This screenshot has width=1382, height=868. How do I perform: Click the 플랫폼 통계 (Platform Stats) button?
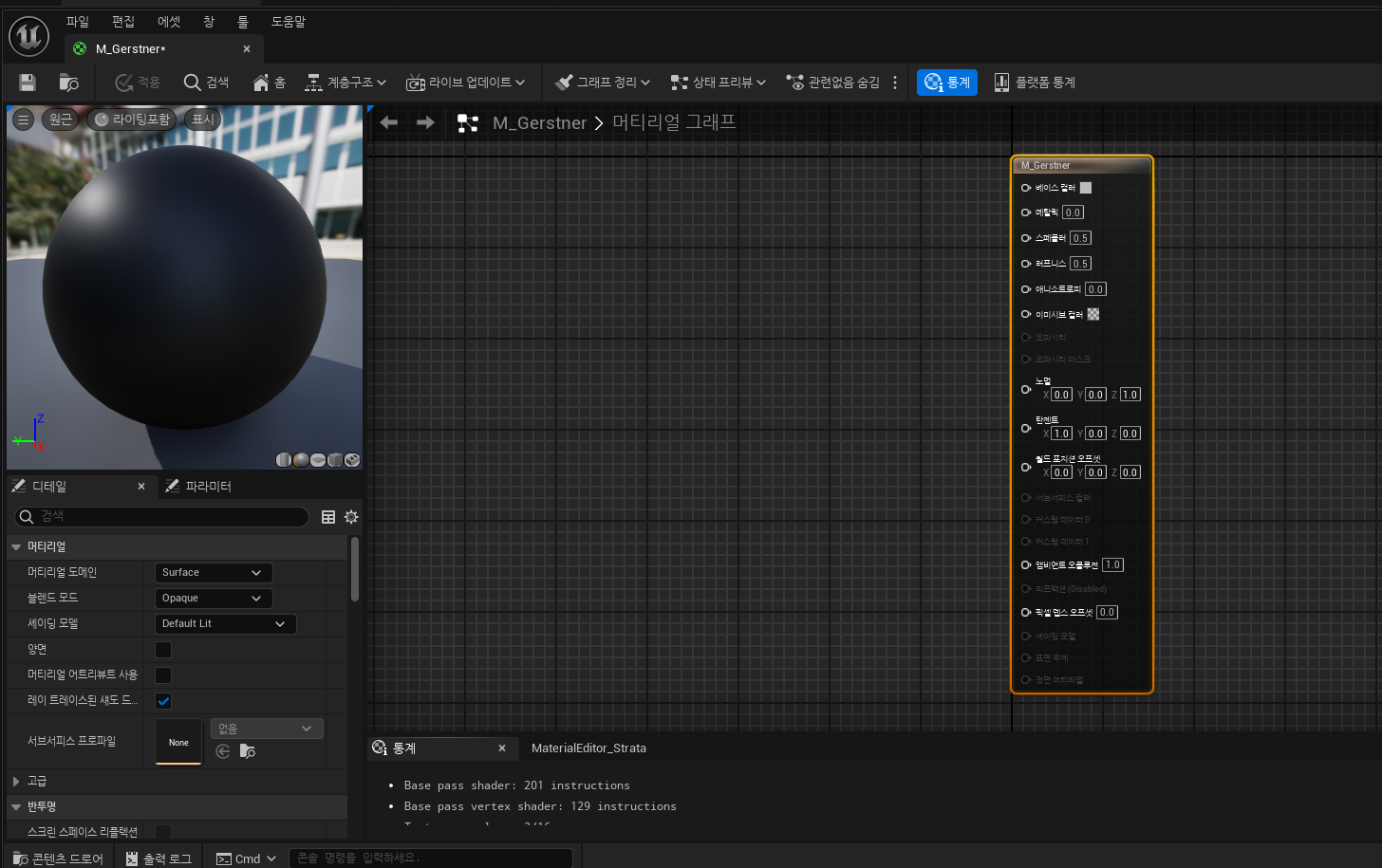1034,83
